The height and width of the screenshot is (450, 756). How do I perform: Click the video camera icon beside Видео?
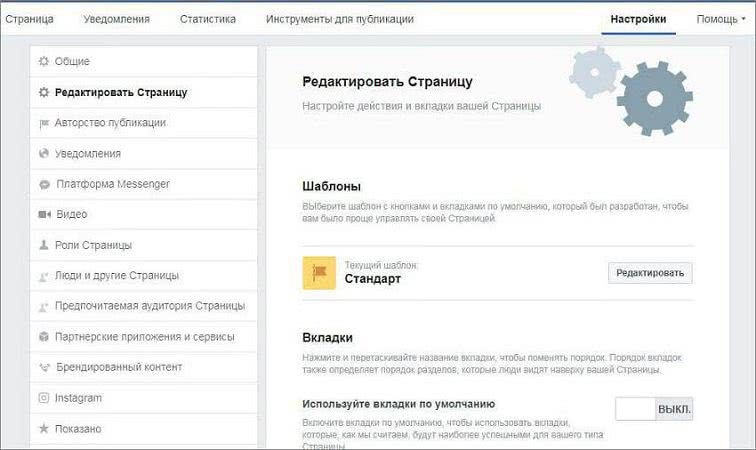[44, 215]
